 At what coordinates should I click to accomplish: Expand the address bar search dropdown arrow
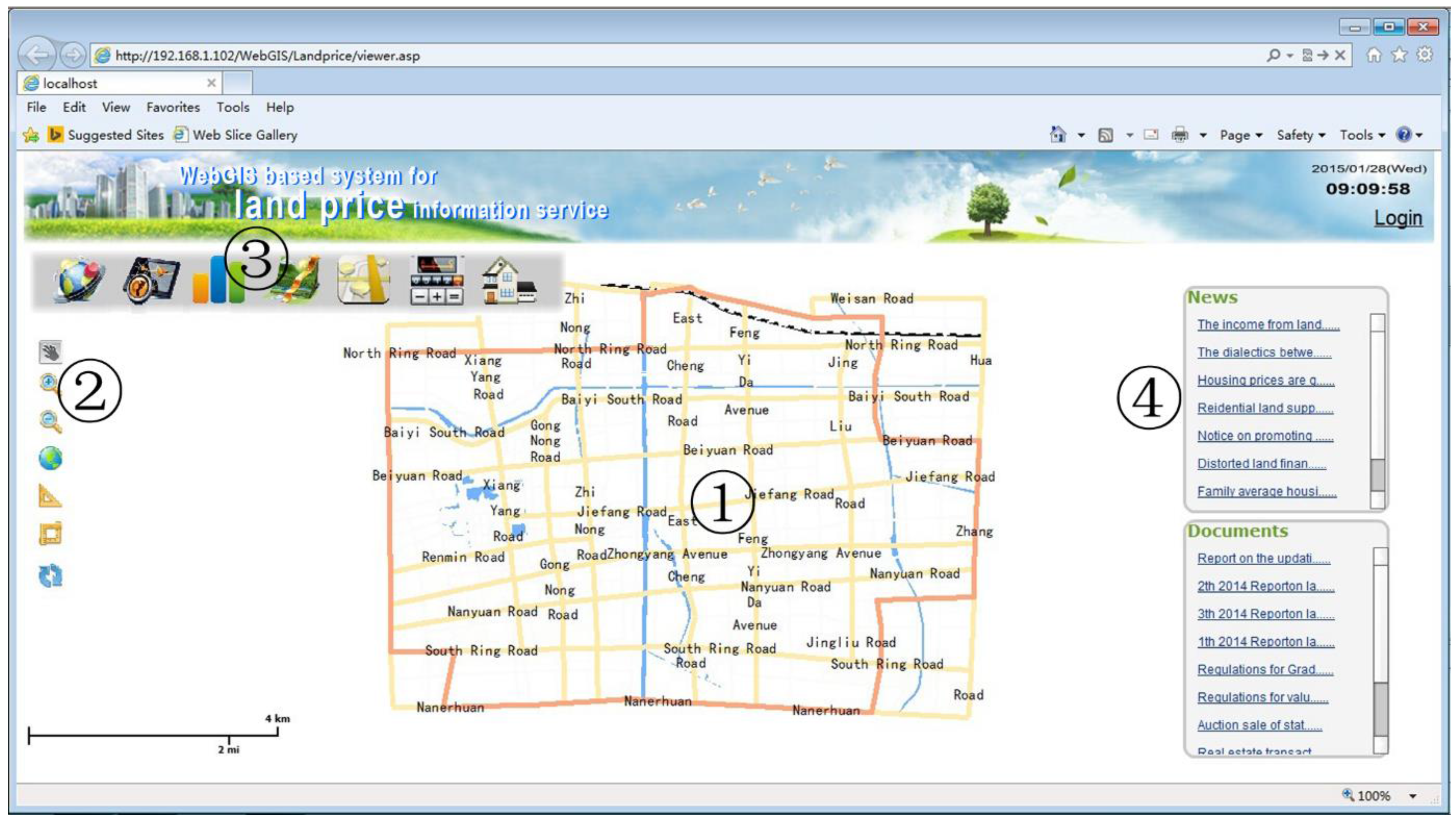click(1290, 55)
